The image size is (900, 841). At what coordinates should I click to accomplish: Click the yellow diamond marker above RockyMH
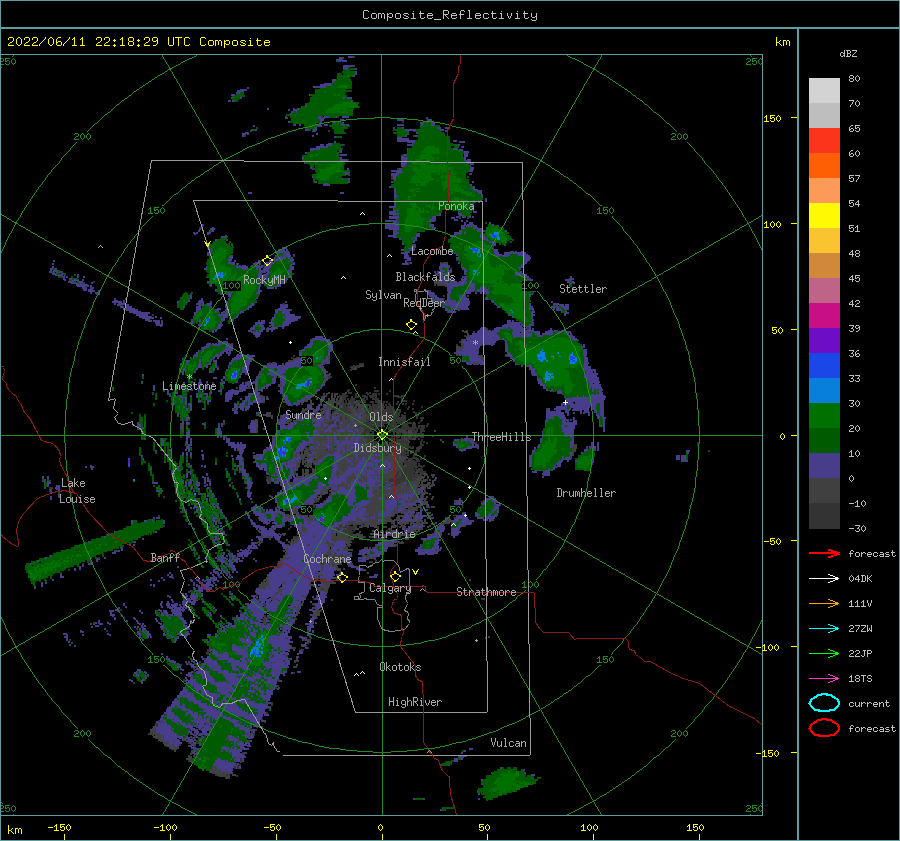click(x=267, y=261)
